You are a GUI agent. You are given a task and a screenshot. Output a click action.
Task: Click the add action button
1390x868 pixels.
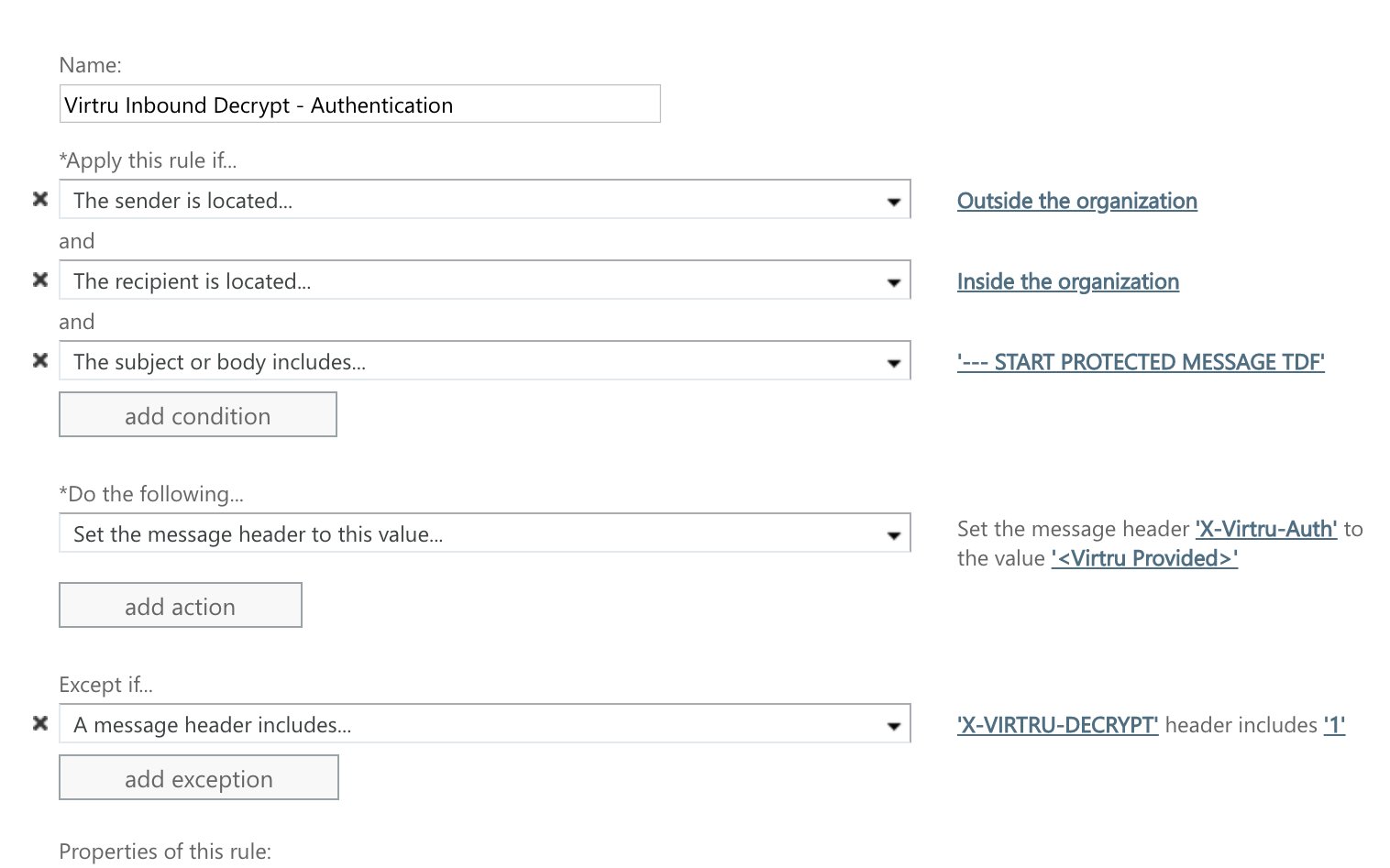pyautogui.click(x=181, y=606)
